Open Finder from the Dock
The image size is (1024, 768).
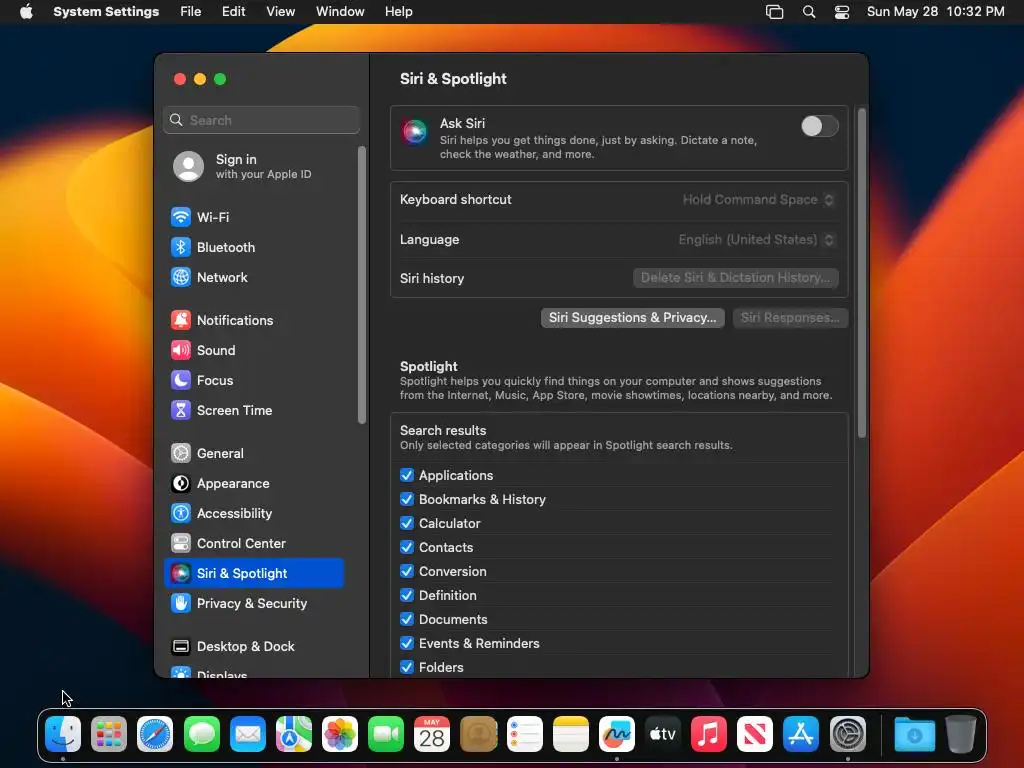click(x=63, y=734)
